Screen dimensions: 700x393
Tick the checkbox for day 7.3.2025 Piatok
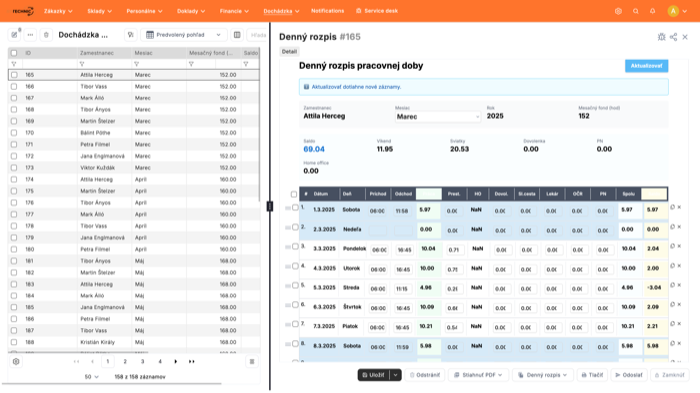(x=295, y=324)
